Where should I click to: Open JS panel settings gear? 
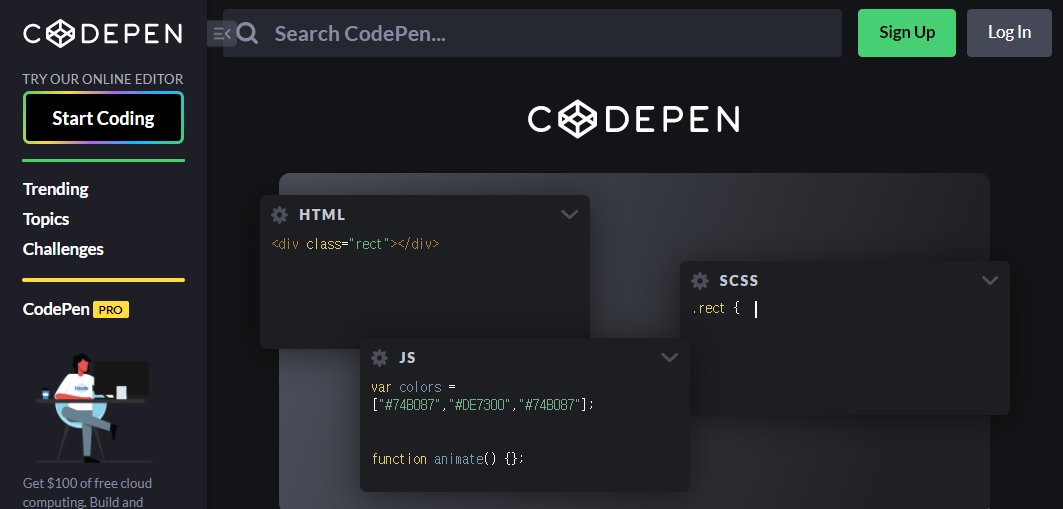pyautogui.click(x=380, y=357)
